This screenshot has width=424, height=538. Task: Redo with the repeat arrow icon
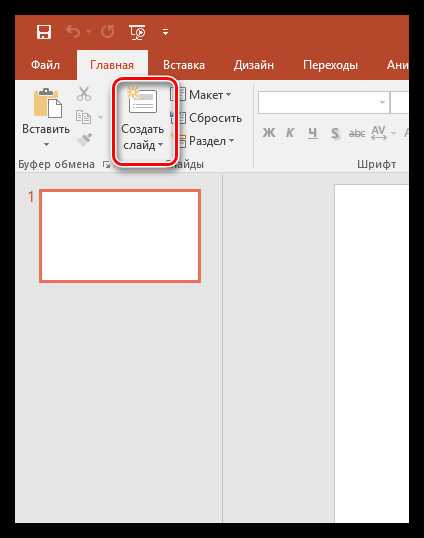[107, 32]
